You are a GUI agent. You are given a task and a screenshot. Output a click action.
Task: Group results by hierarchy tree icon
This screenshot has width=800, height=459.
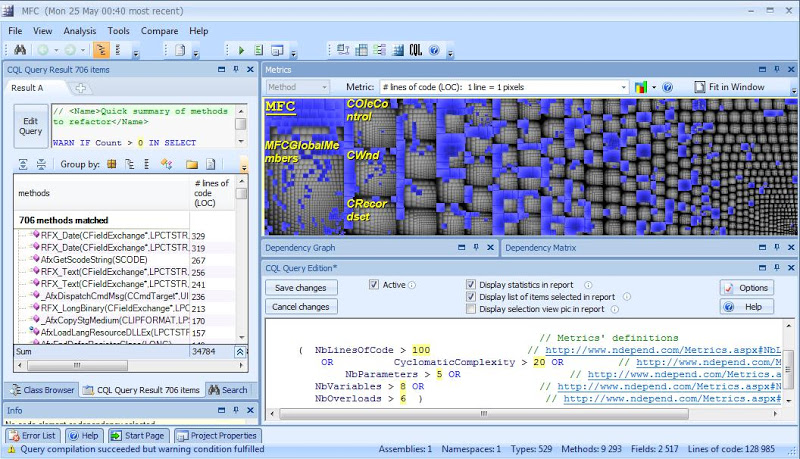coord(130,164)
